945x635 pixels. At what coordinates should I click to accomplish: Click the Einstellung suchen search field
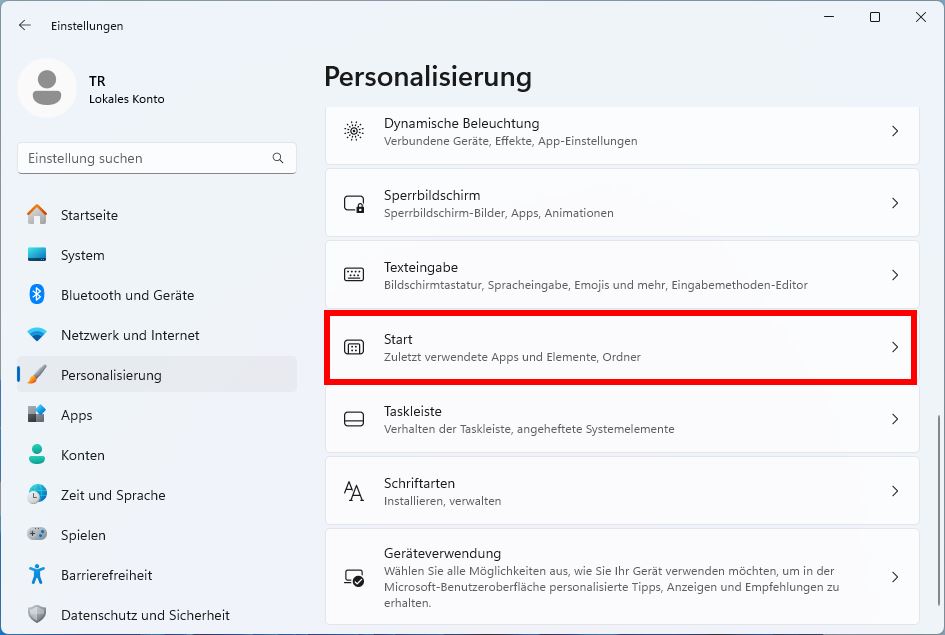(156, 158)
